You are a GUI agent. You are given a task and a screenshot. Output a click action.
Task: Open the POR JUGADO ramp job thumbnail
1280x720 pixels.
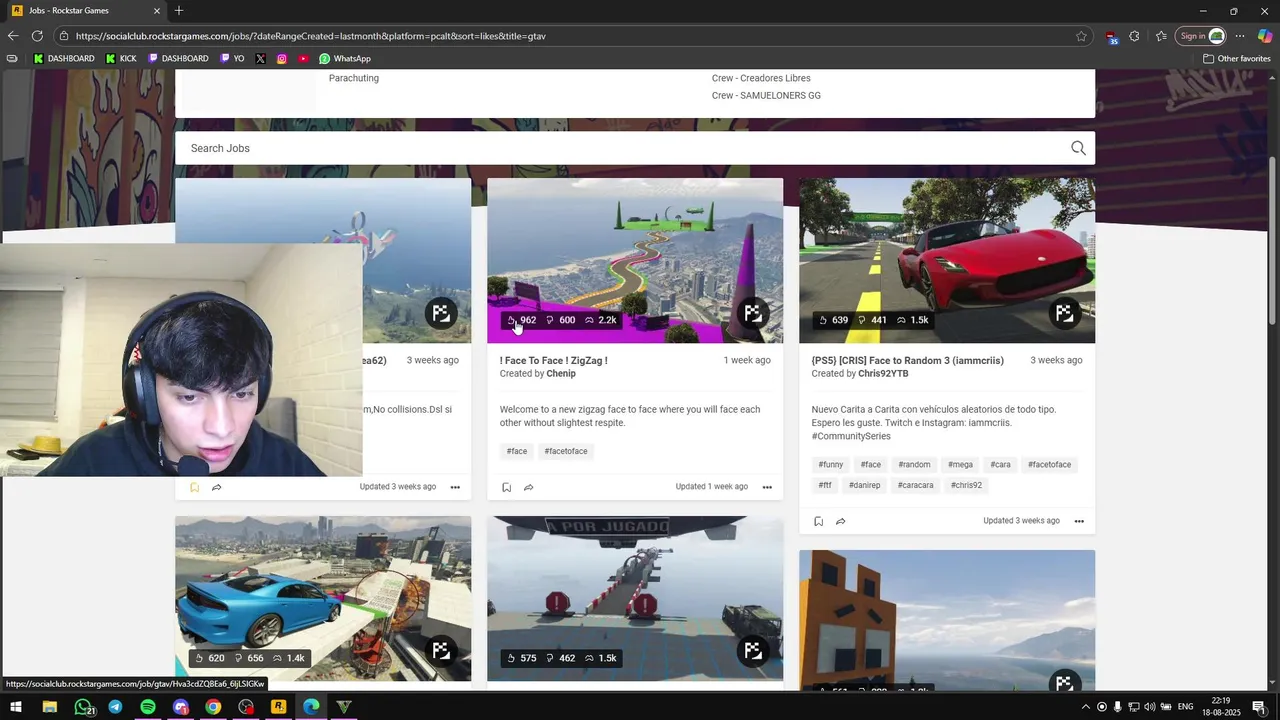[635, 598]
